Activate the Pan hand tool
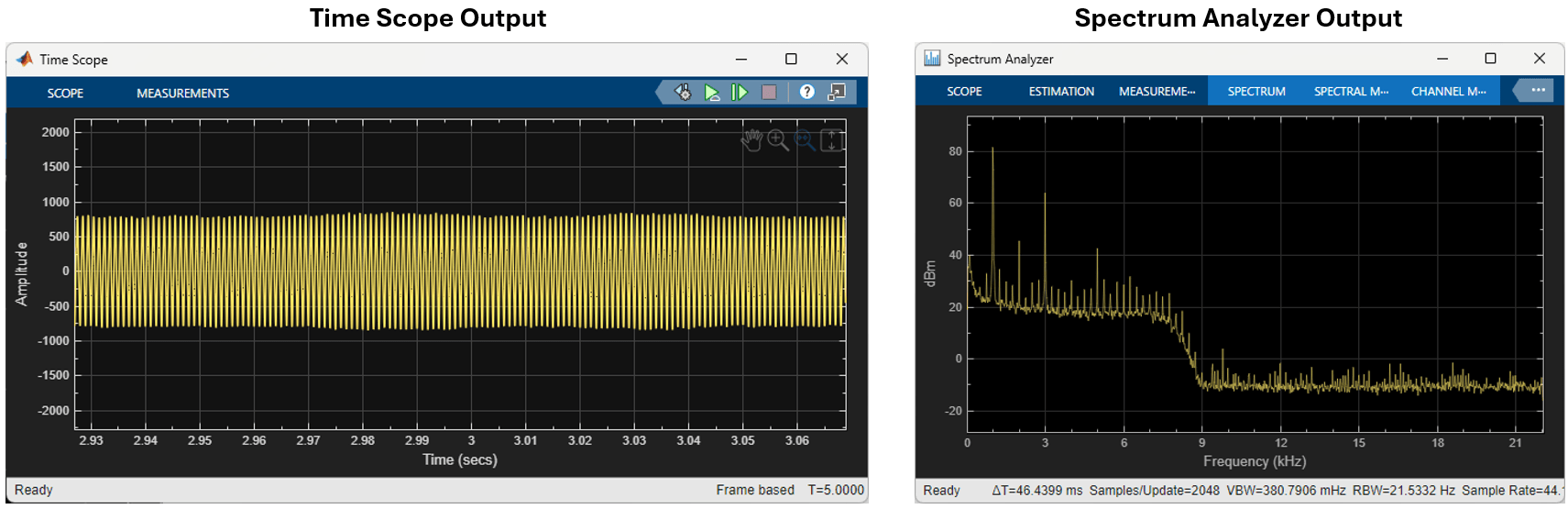Screen dimensions: 1568x509 [x=751, y=140]
